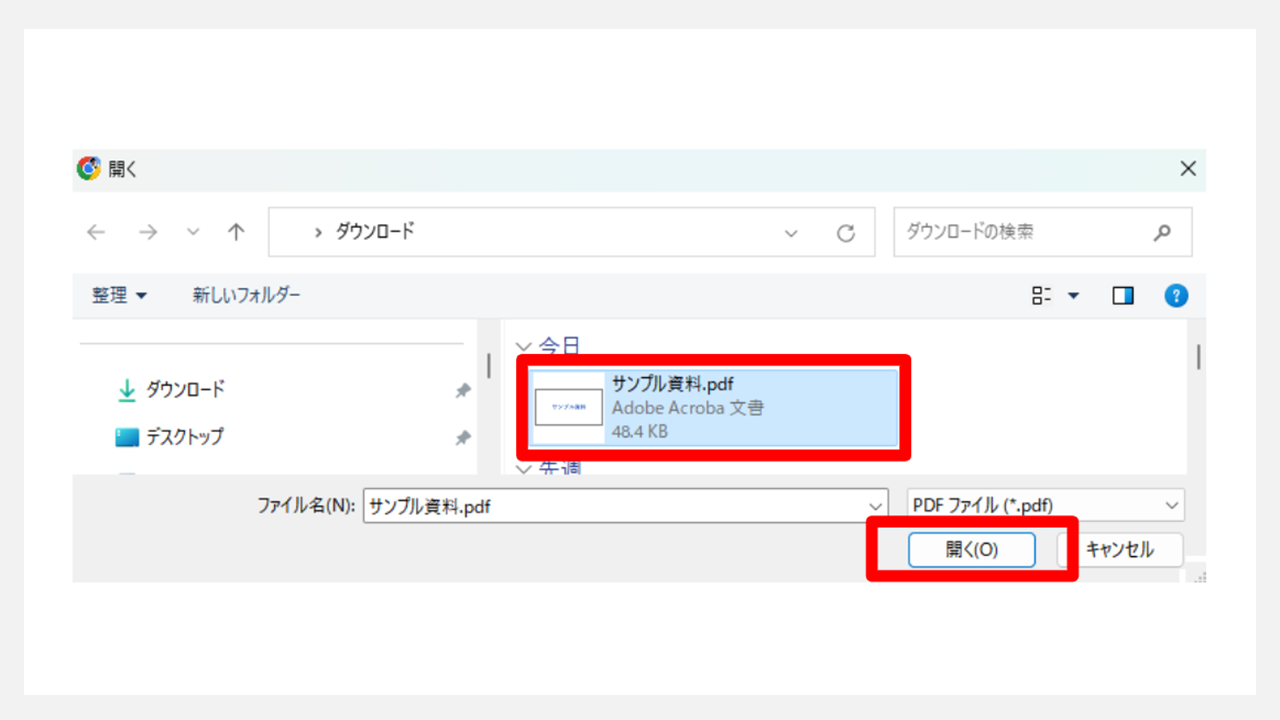The height and width of the screenshot is (720, 1280).
Task: Refresh the ダウンロード folder view
Action: coord(846,233)
